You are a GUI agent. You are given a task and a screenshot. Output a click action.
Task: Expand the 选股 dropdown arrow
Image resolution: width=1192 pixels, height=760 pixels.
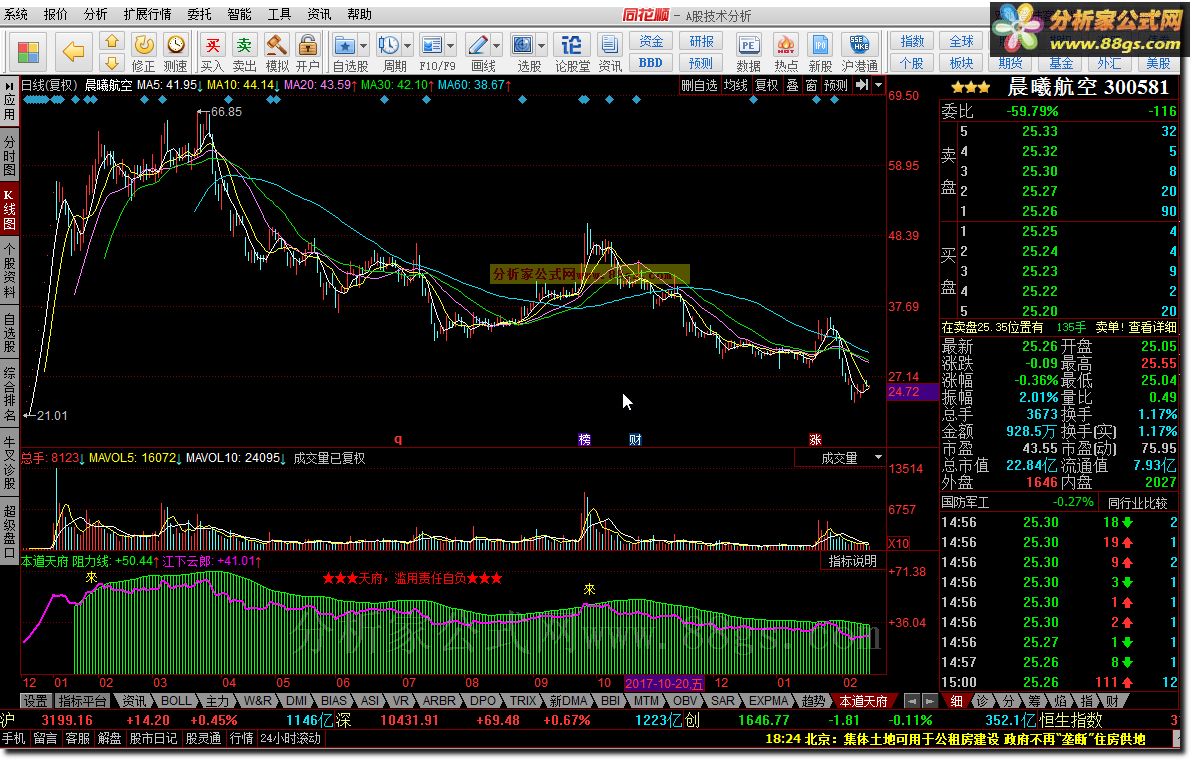click(x=541, y=46)
